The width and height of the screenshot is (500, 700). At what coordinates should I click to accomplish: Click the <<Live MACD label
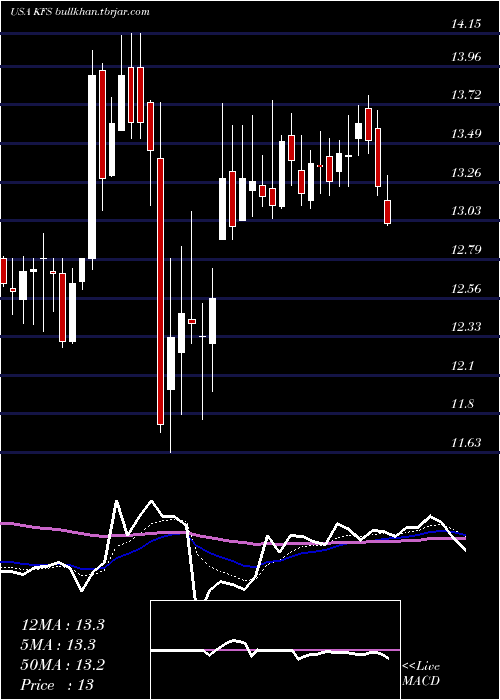click(x=421, y=674)
